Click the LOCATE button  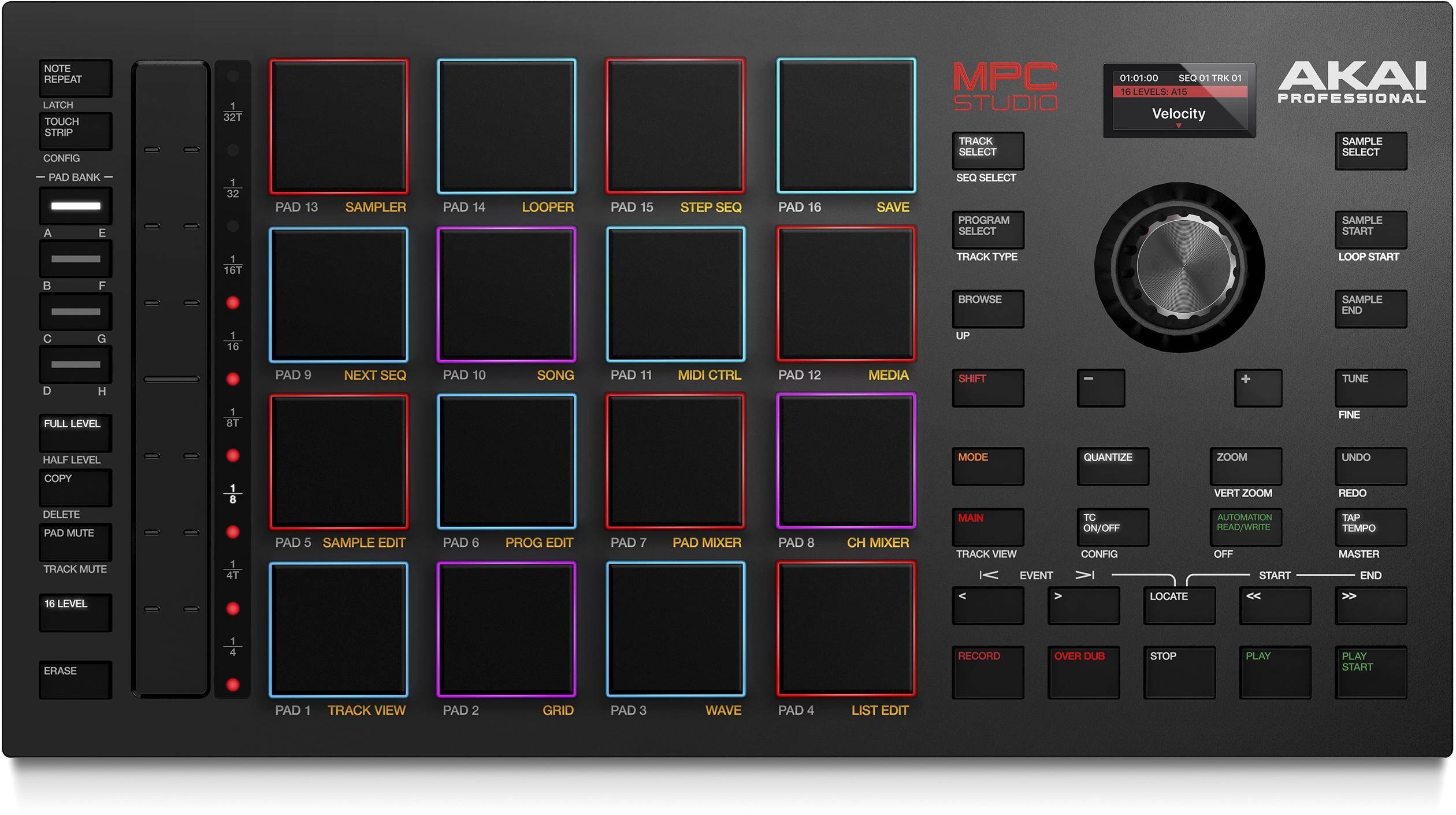(x=1179, y=606)
